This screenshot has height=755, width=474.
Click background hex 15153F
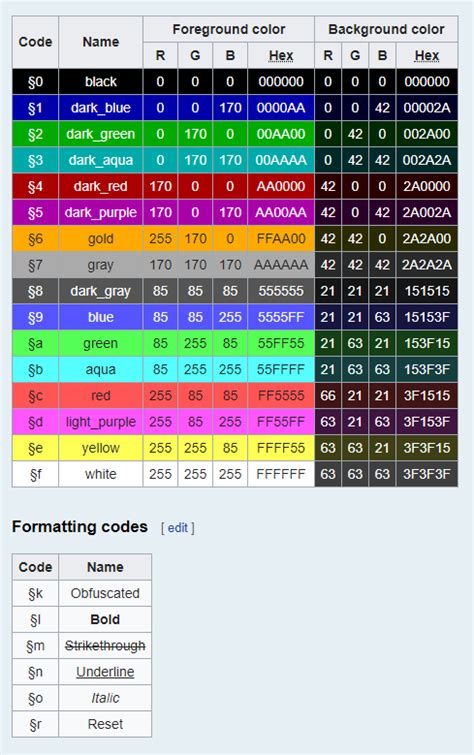click(427, 317)
